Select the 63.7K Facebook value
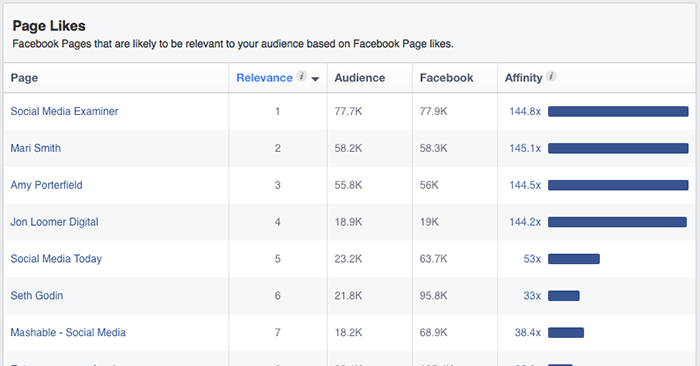Image resolution: width=700 pixels, height=366 pixels. (433, 259)
